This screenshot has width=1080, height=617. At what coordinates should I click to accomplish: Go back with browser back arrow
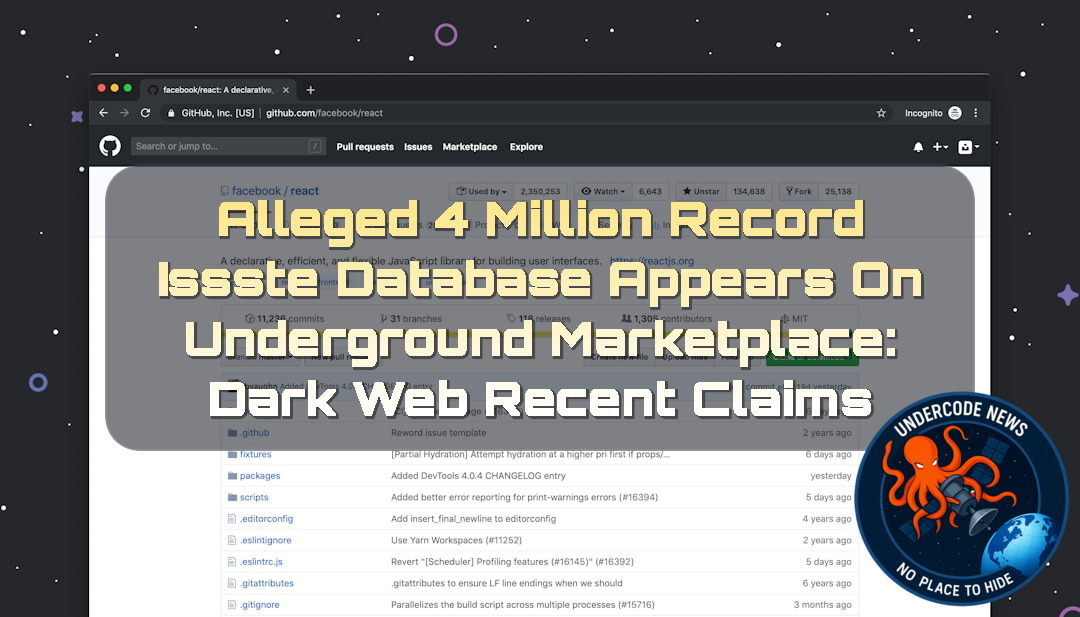coord(103,113)
